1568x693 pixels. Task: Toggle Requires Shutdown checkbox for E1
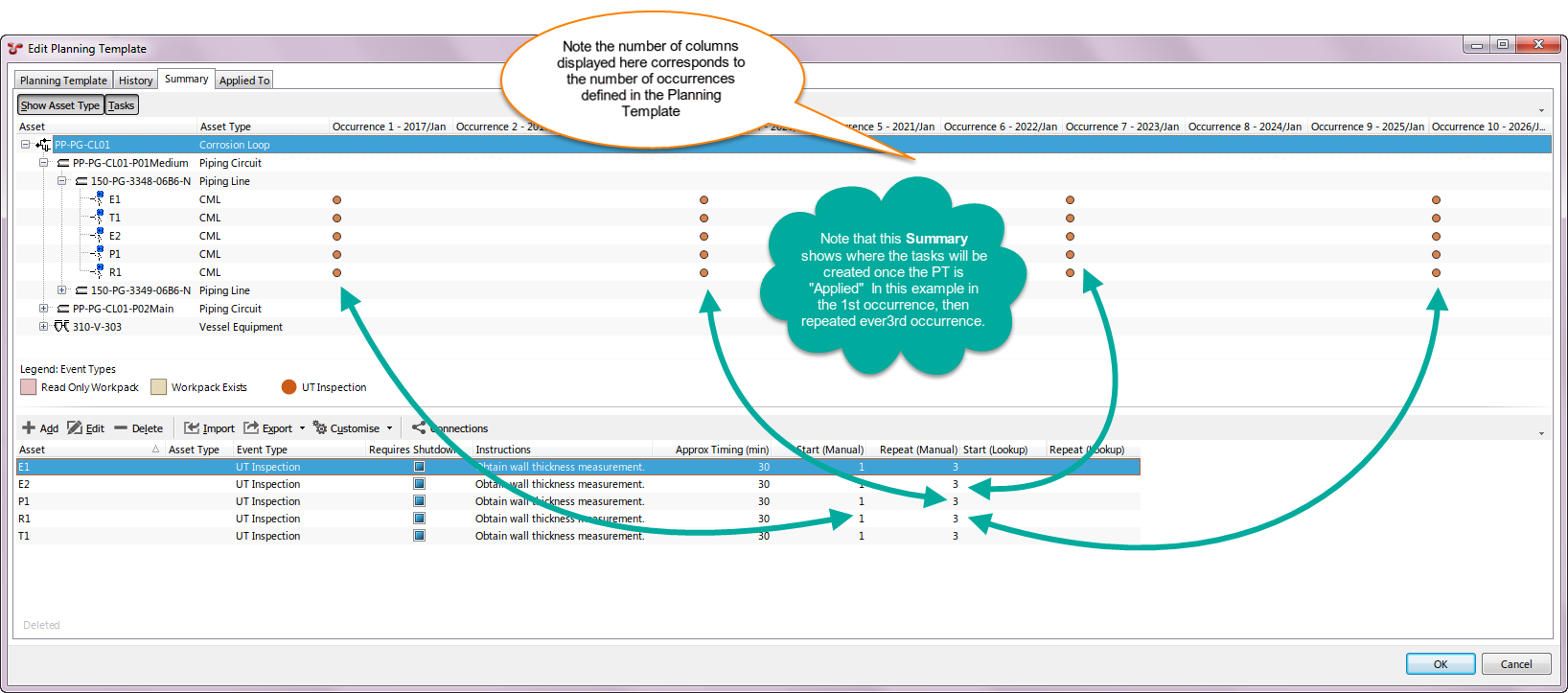(x=419, y=467)
